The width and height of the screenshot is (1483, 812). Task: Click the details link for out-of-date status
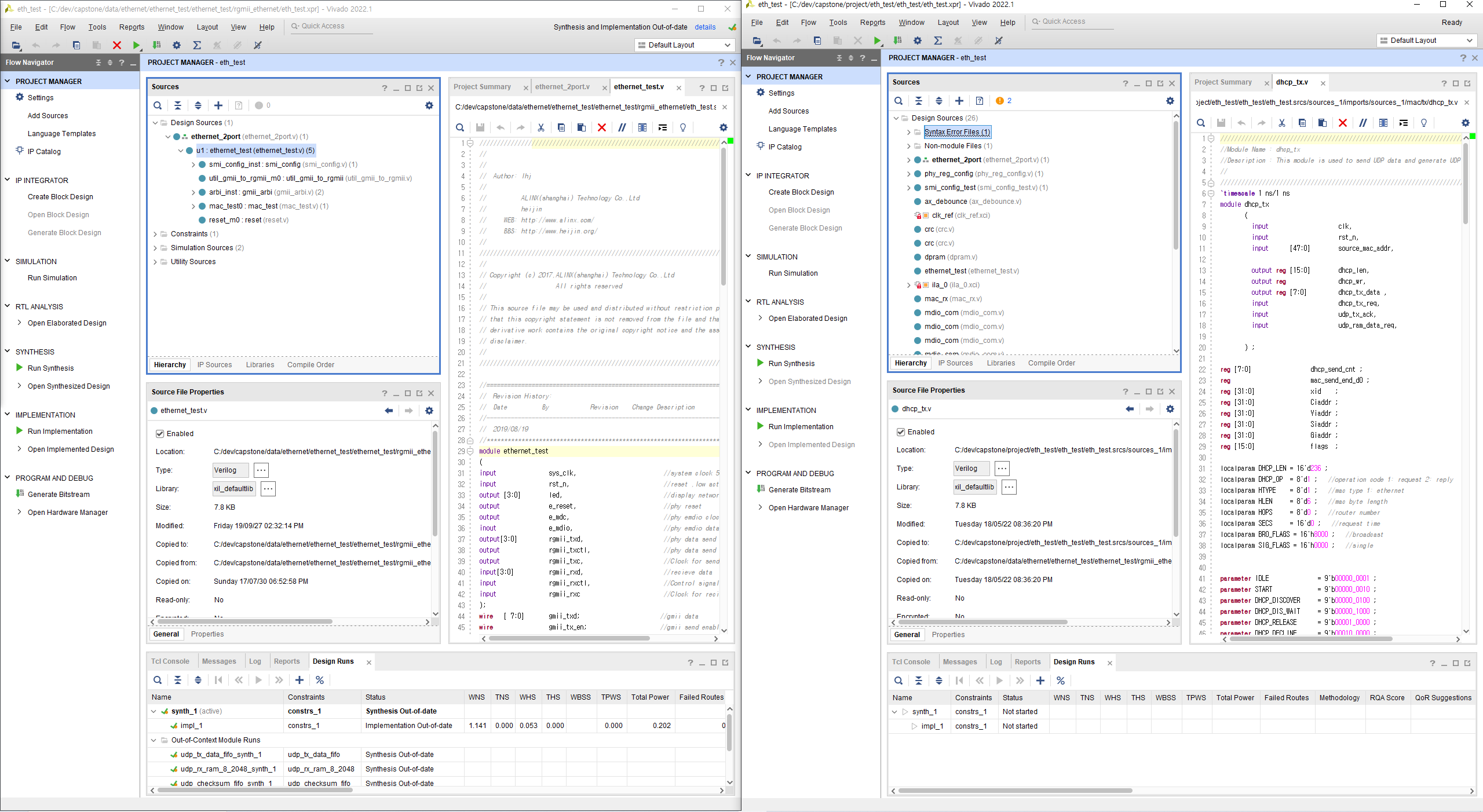(x=705, y=27)
